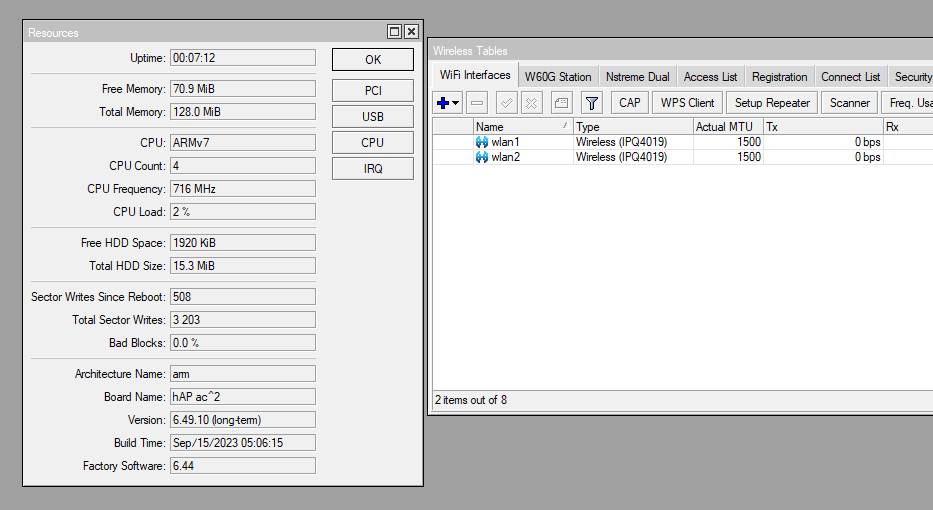933x510 pixels.
Task: Expand the Add button dropdown arrow
Action: pos(456,103)
